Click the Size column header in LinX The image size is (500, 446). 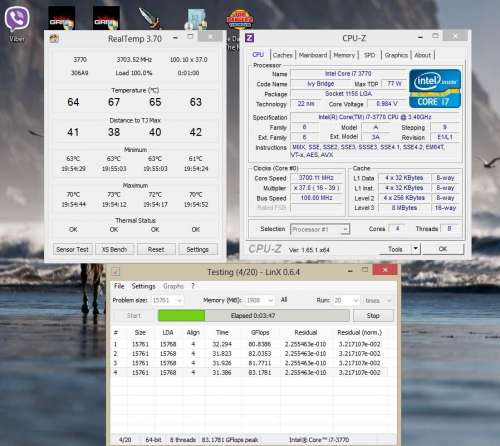140,332
